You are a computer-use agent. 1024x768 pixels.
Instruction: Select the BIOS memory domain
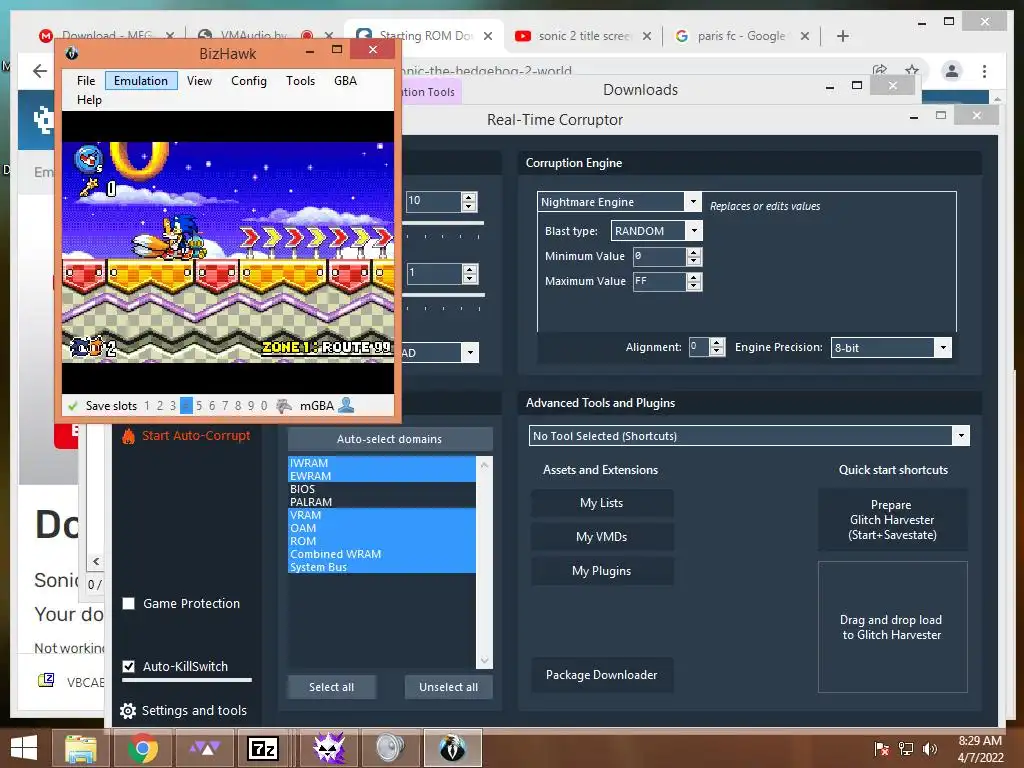(382, 488)
